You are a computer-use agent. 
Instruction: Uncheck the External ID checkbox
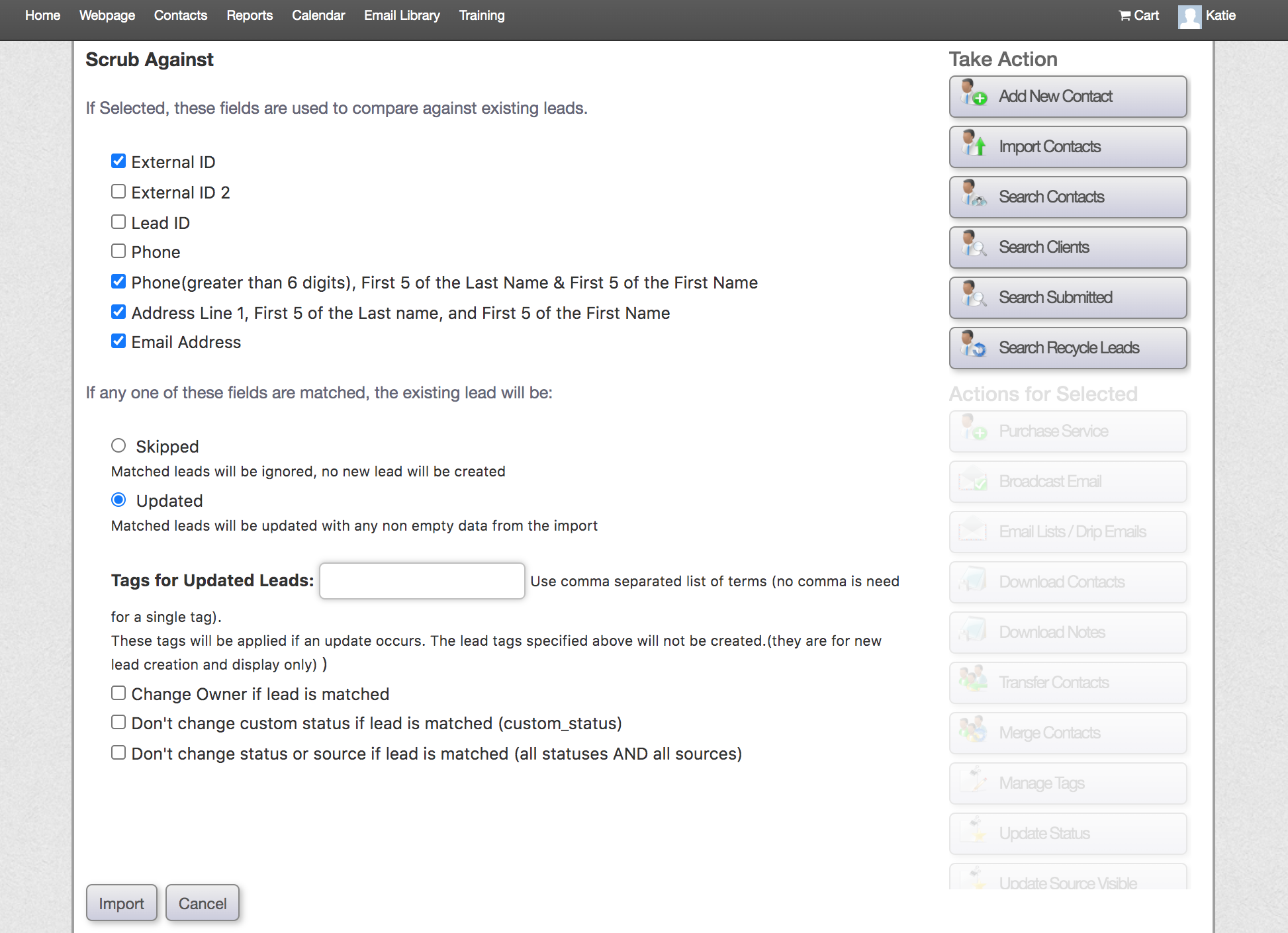pyautogui.click(x=118, y=161)
